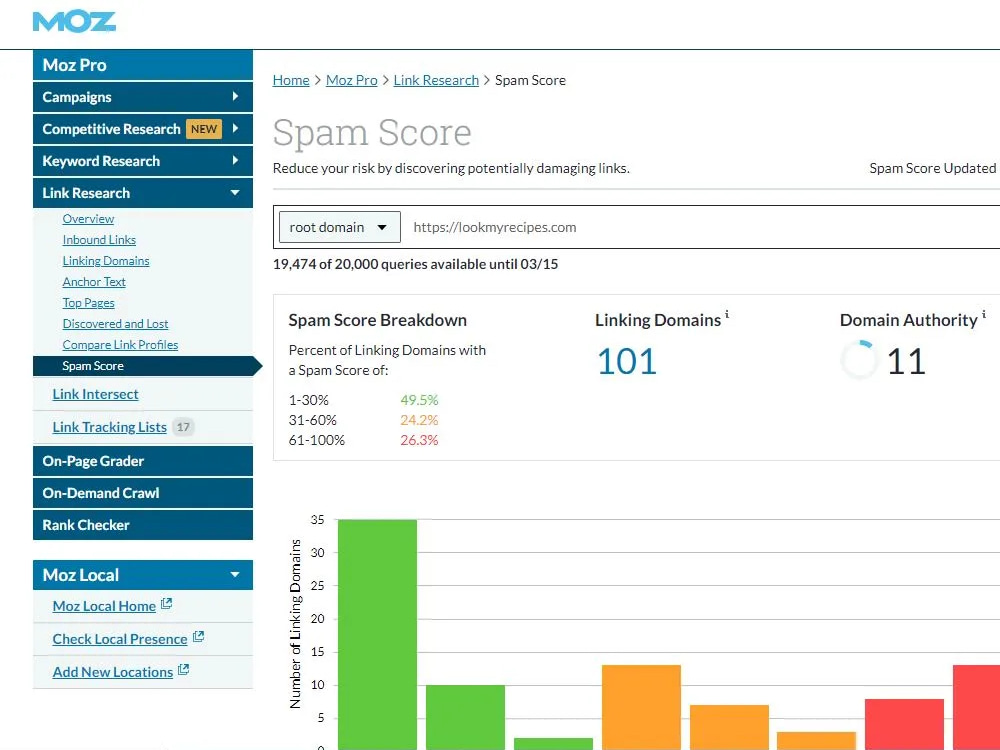The image size is (1000, 750).
Task: Go to Home breadcrumb
Action: pos(291,80)
